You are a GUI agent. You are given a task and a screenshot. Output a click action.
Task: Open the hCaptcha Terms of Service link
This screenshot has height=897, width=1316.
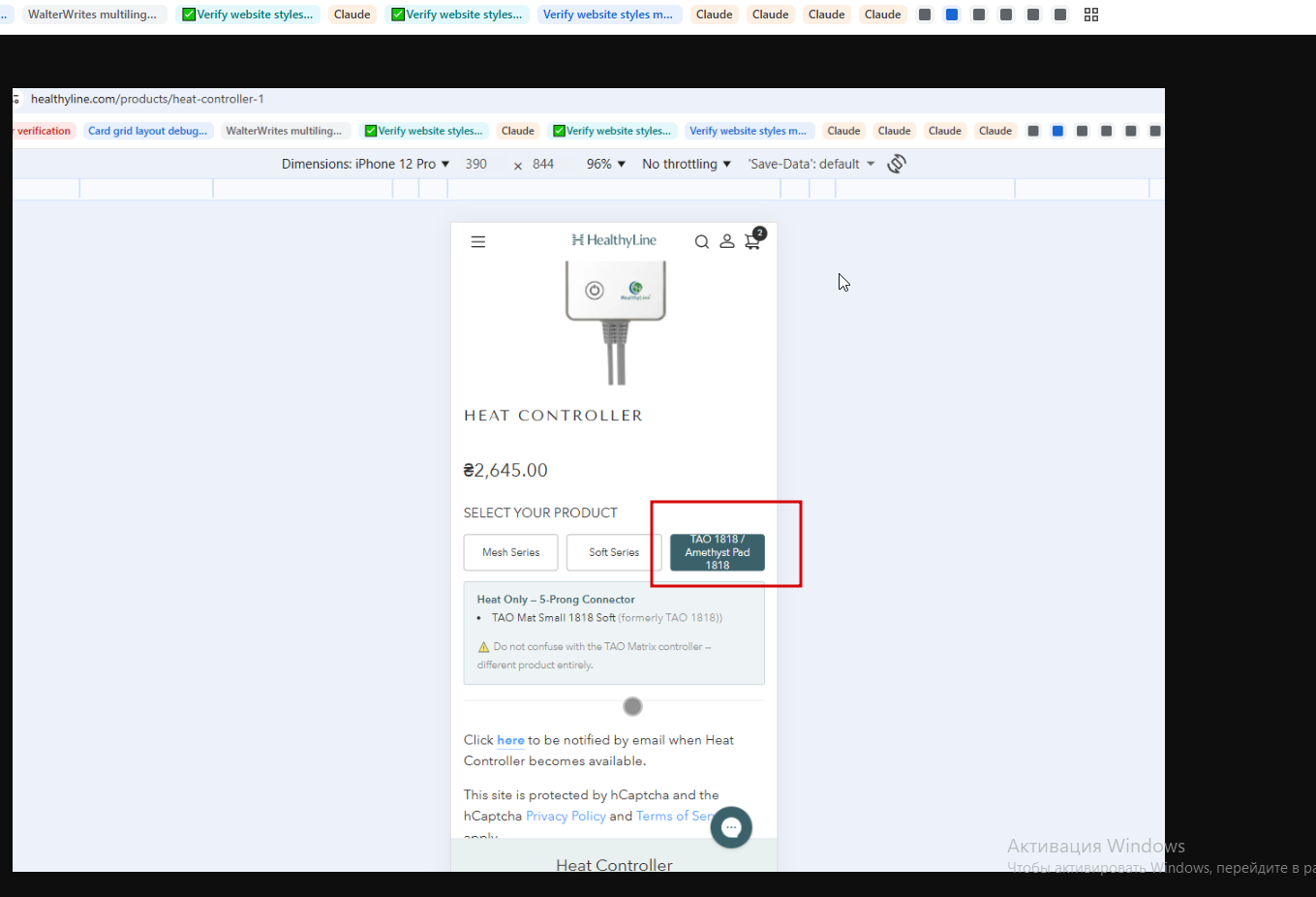674,816
